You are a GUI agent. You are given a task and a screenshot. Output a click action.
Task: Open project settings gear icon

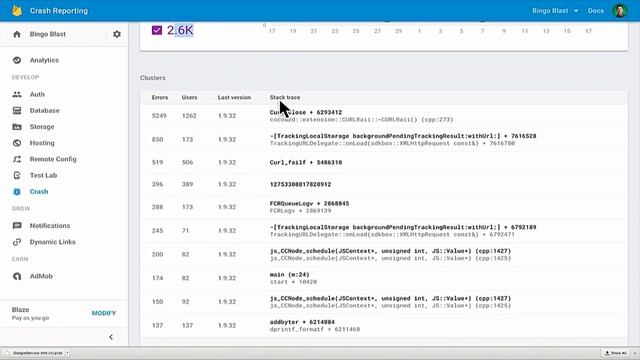[117, 34]
